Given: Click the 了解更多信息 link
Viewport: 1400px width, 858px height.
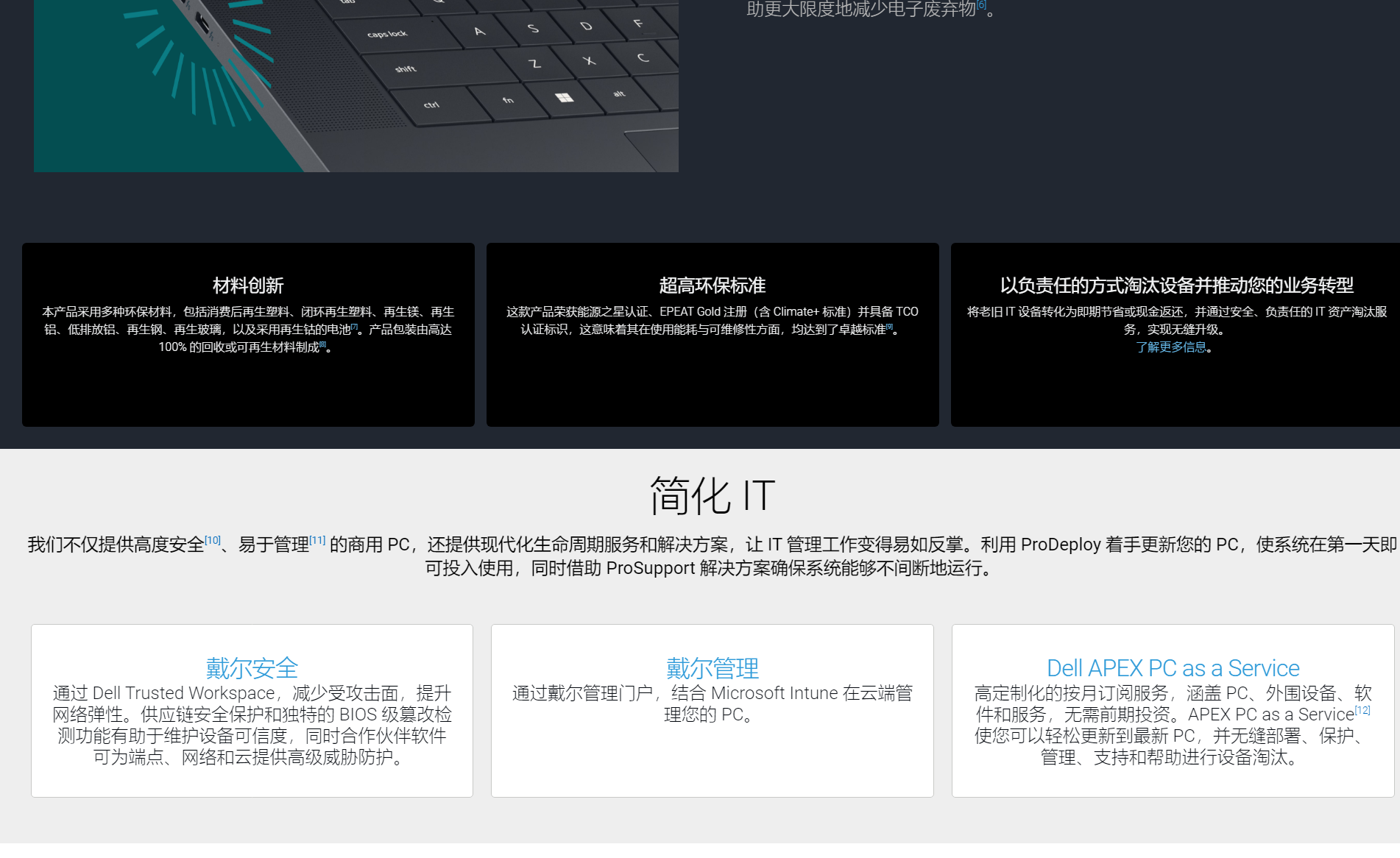Looking at the screenshot, I should pos(1170,347).
